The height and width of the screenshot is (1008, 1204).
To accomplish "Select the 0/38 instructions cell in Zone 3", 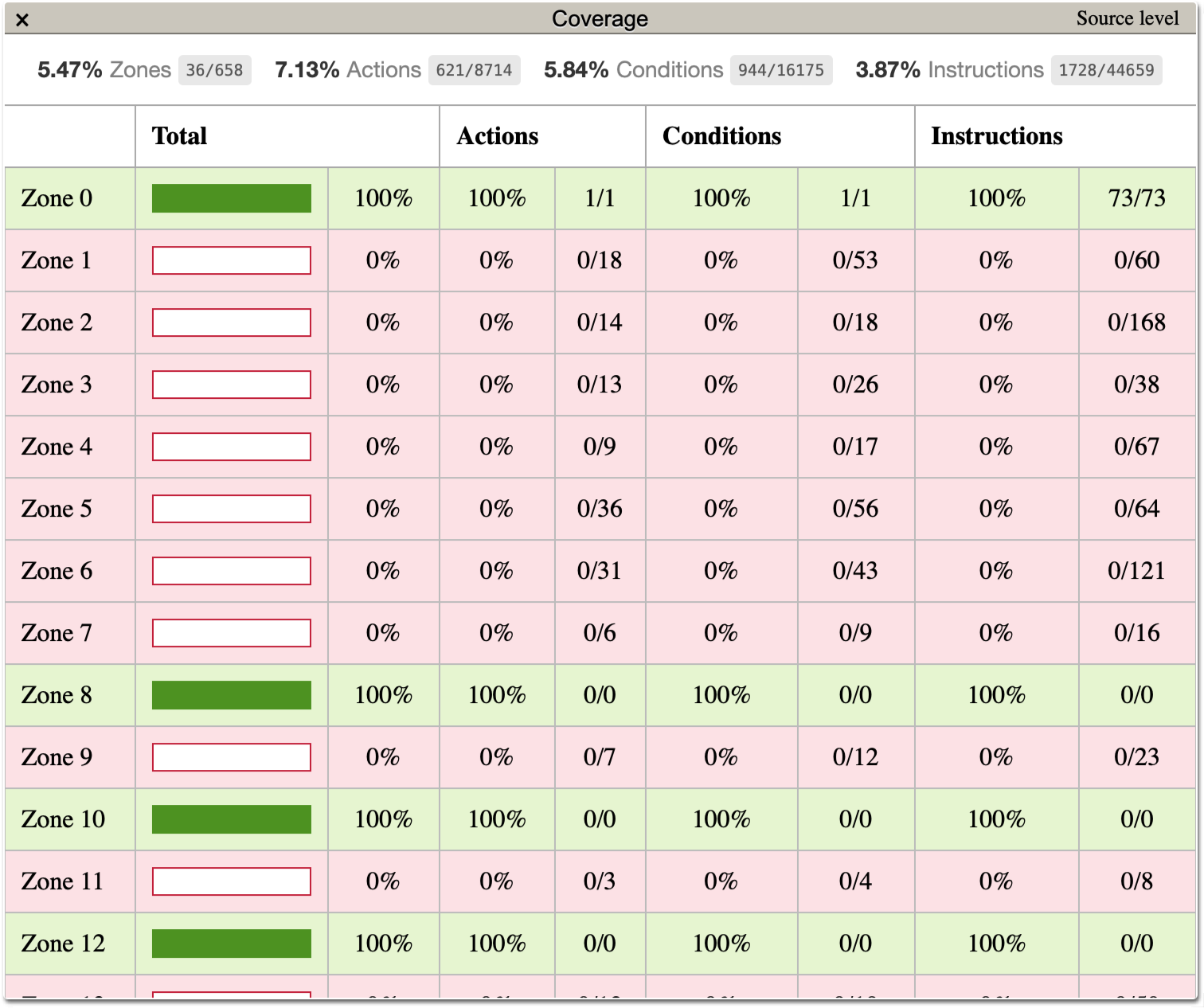I will pyautogui.click(x=1137, y=385).
